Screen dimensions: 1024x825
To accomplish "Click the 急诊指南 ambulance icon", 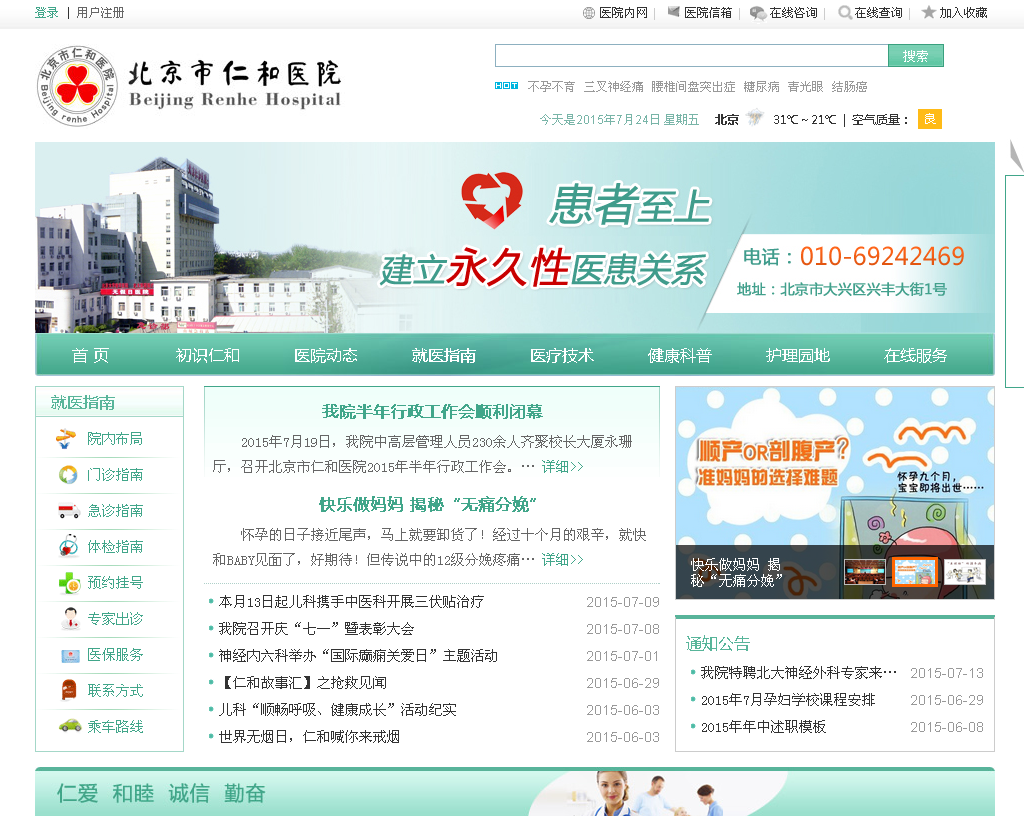I will click(68, 511).
